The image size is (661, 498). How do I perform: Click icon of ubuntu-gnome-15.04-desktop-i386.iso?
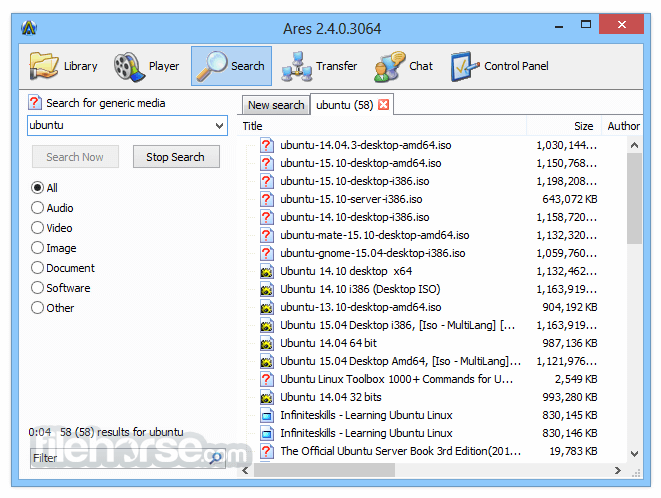266,253
